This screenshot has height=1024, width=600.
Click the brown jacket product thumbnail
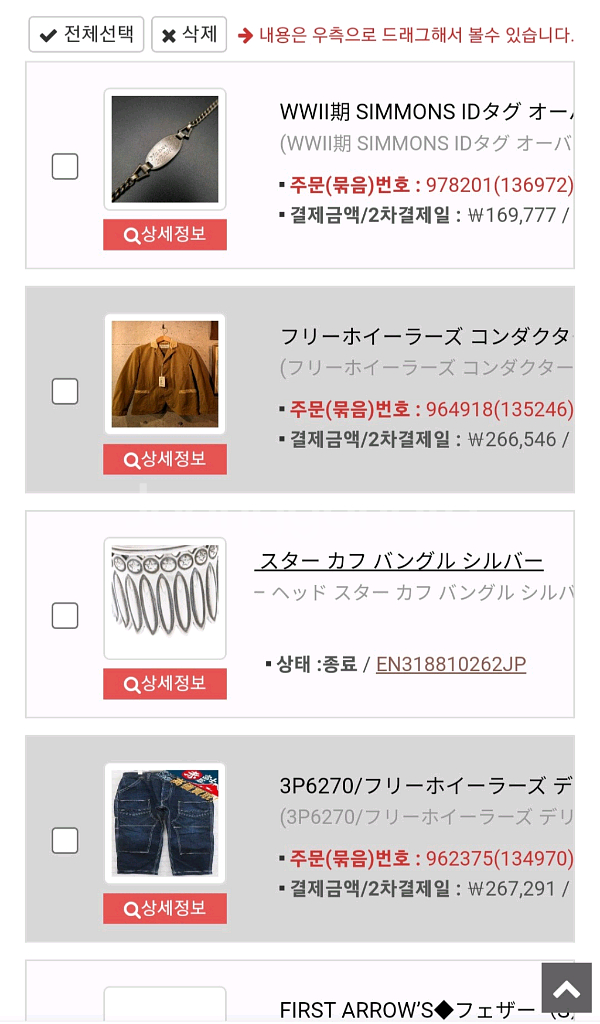click(x=165, y=374)
